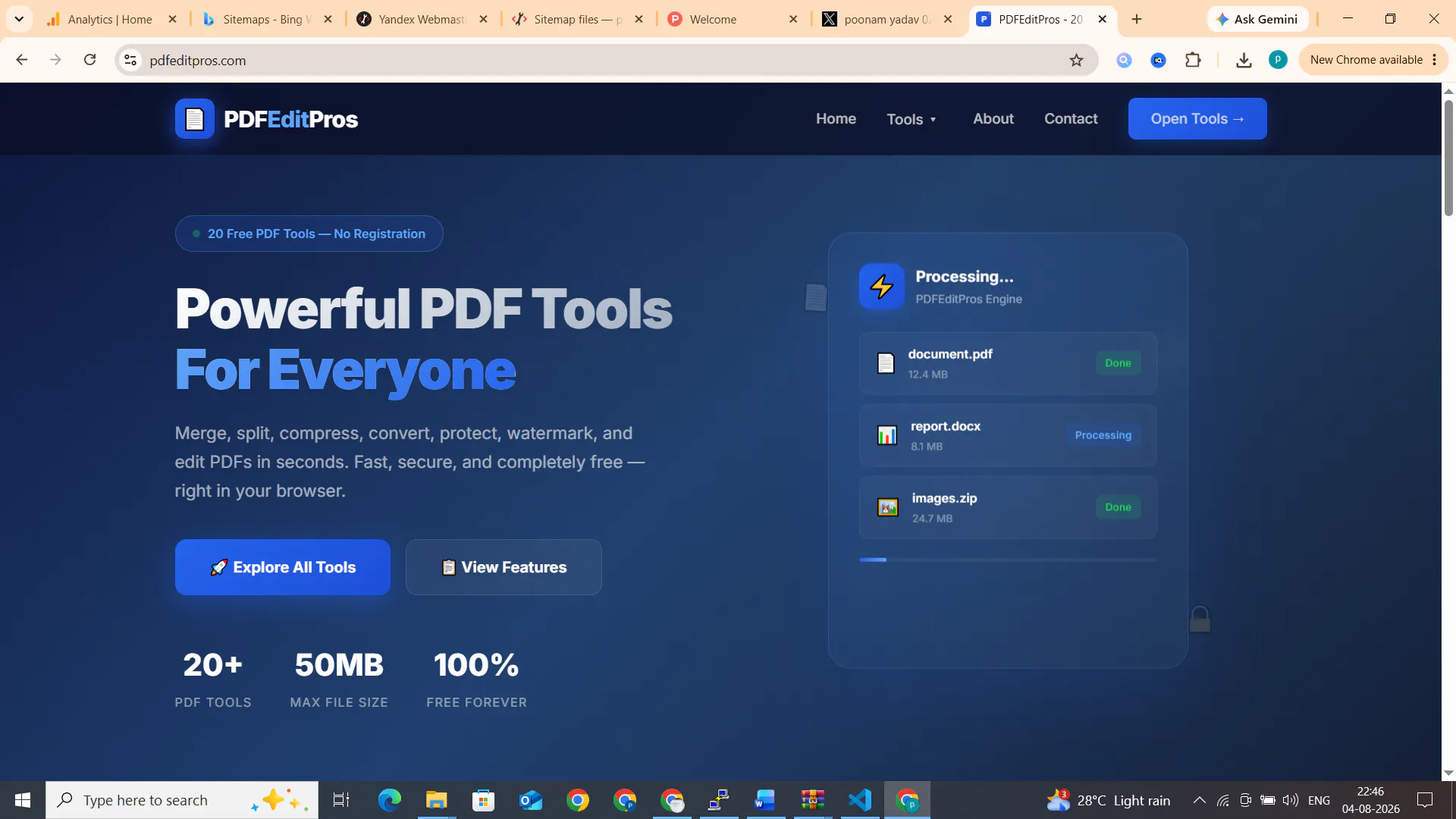1456x819 pixels.
Task: Click the page vertical scrollbar thumb
Action: click(1448, 158)
